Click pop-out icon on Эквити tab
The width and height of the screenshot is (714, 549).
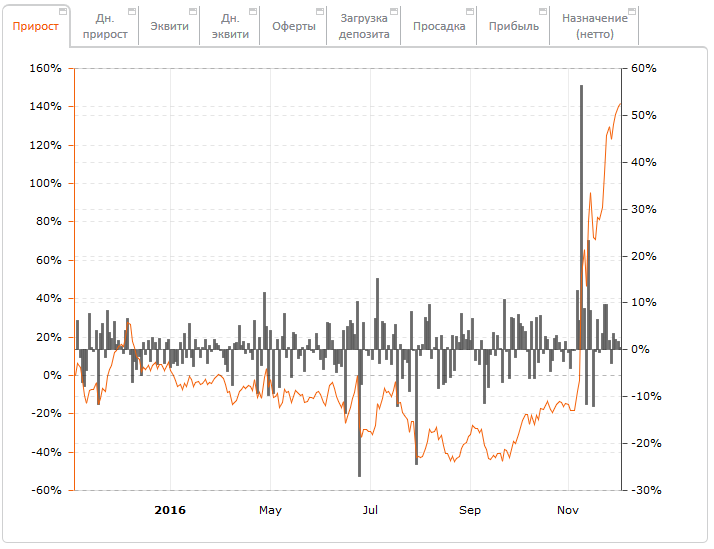193,11
